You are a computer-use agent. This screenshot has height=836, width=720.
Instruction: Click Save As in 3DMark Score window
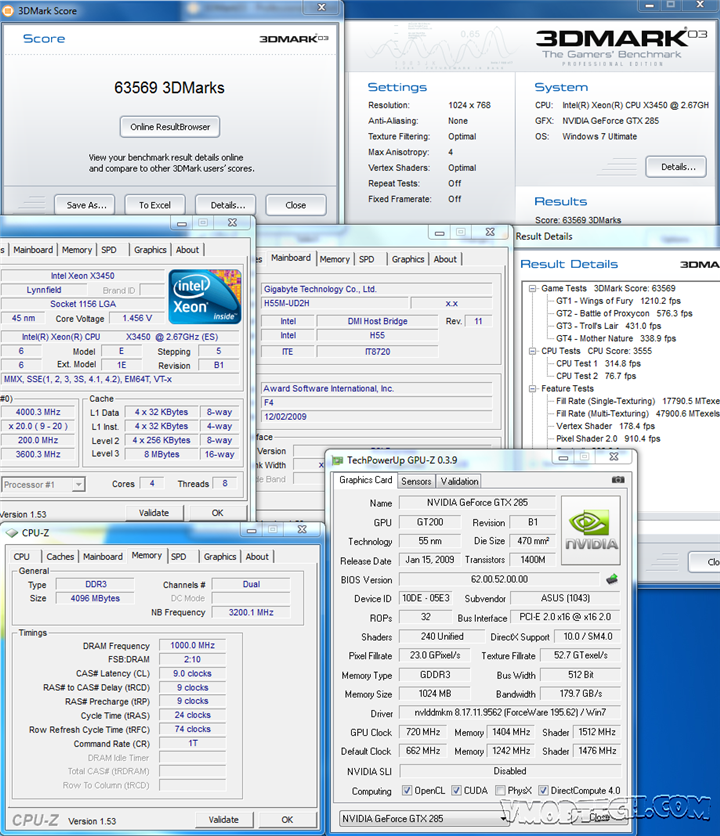coord(86,205)
